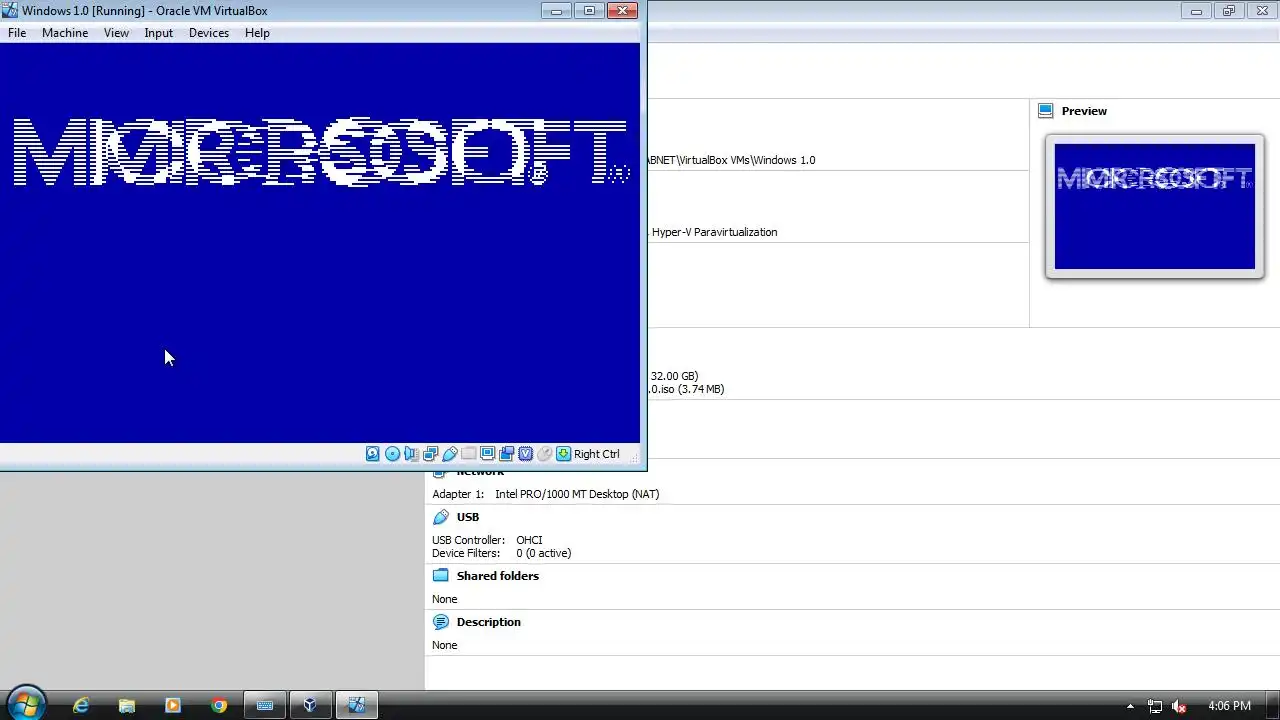1280x720 pixels.
Task: Click 'Intel PRO/1000 MT Desktop (NAT)' text
Action: coord(577,494)
